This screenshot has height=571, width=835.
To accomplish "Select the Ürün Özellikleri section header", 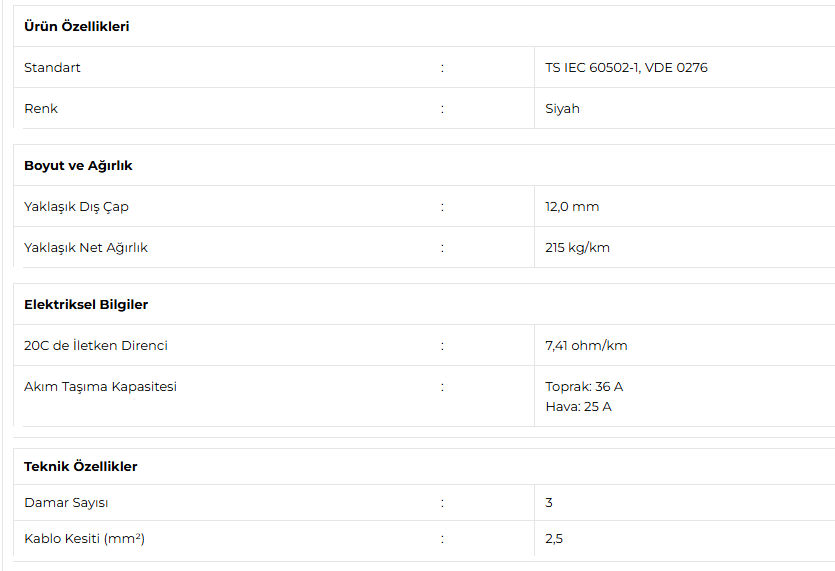I will [x=77, y=26].
